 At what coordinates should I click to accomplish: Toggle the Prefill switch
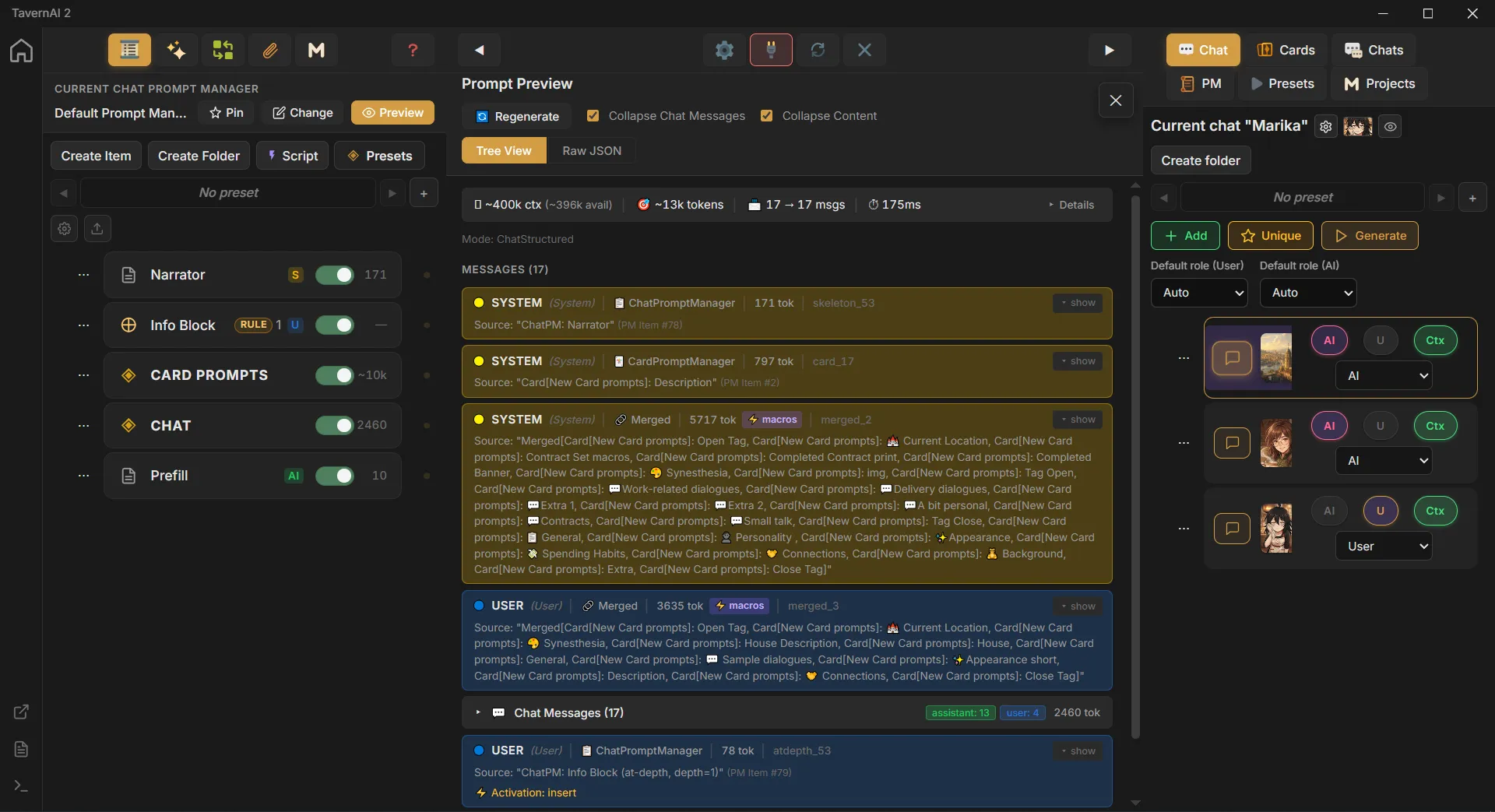pyautogui.click(x=335, y=476)
